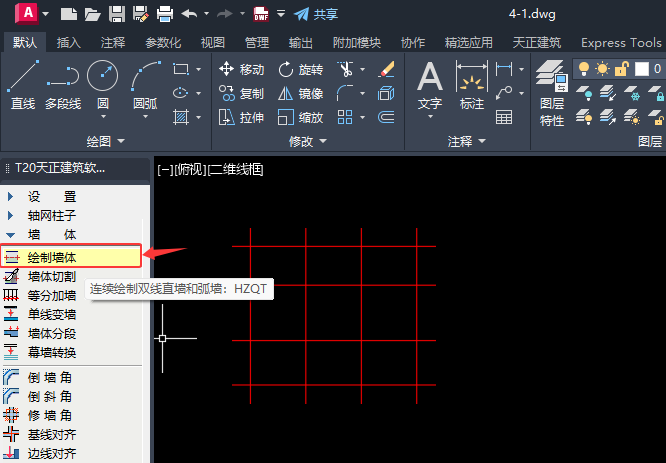This screenshot has height=463, width=666.
Task: Select 单线变墙 command
Action: [52, 314]
